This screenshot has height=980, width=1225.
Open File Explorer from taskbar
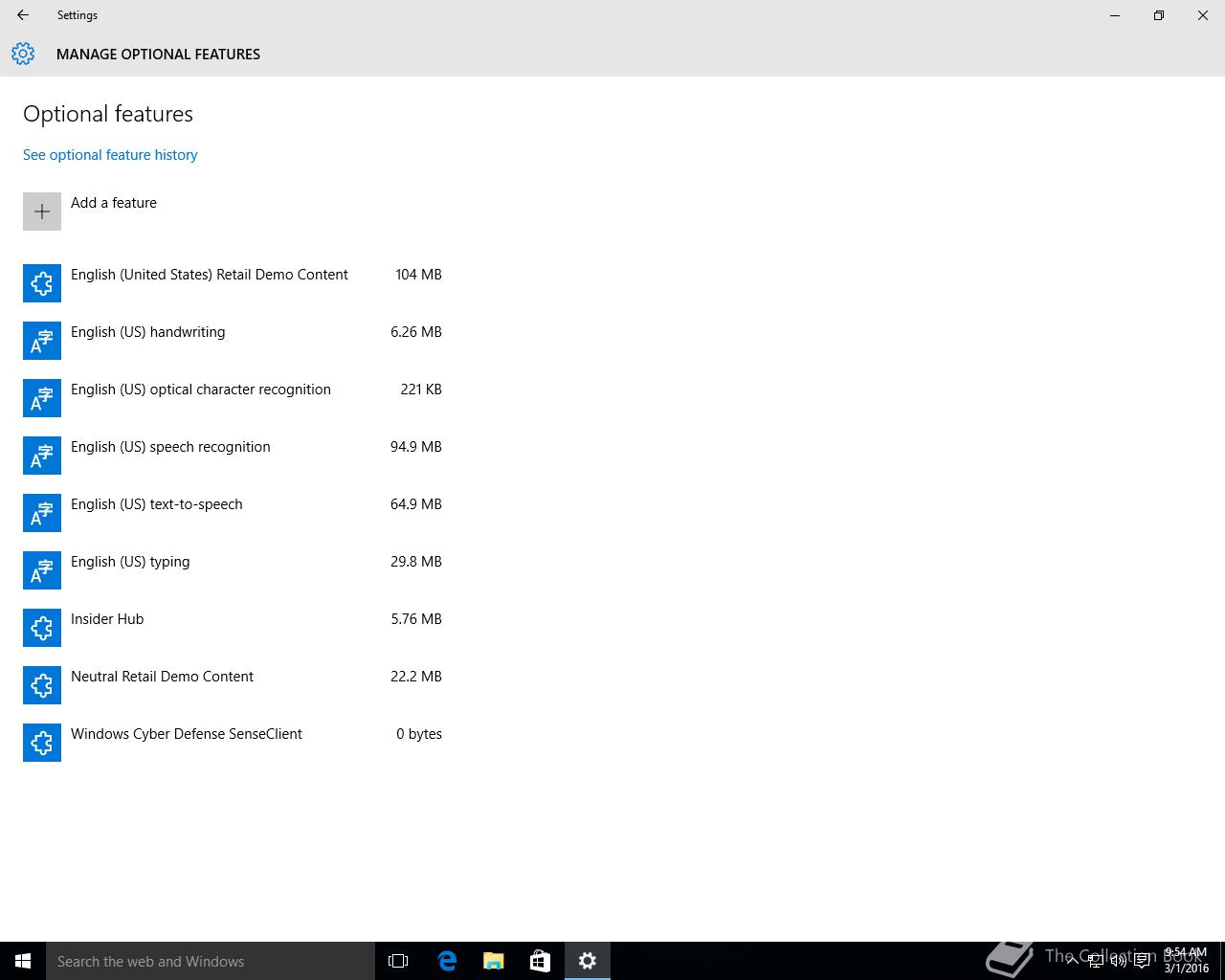click(493, 961)
